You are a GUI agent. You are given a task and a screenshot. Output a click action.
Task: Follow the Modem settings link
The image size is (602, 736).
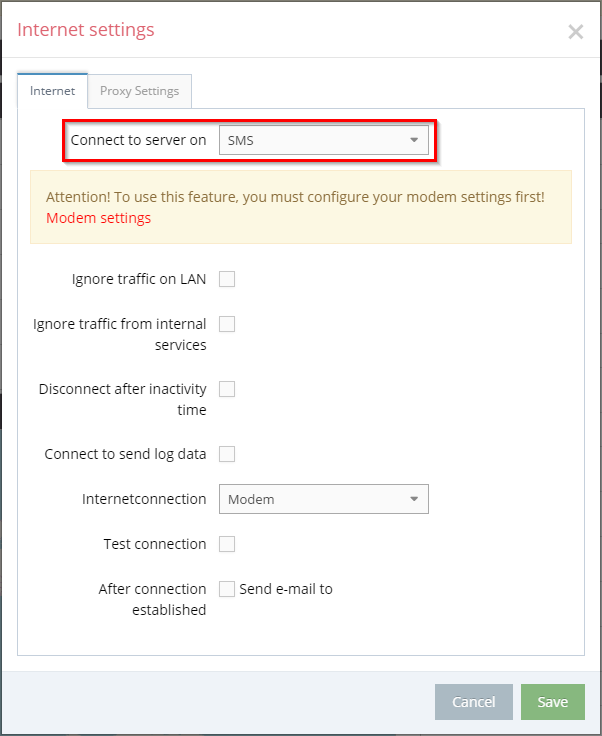(98, 218)
